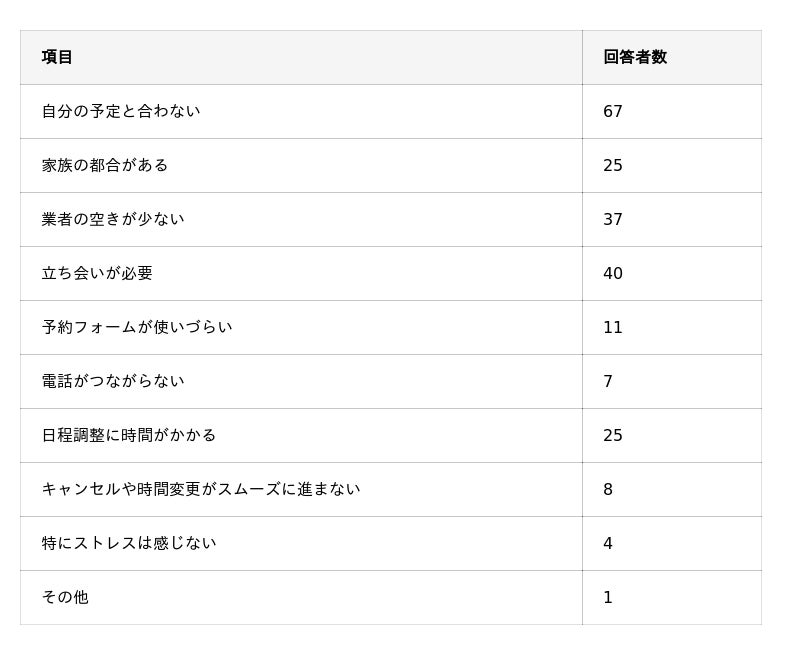This screenshot has width=800, height=655.
Task: Select the キャンセルや時間変更がスムーズに進まない cell
Action: click(x=201, y=489)
